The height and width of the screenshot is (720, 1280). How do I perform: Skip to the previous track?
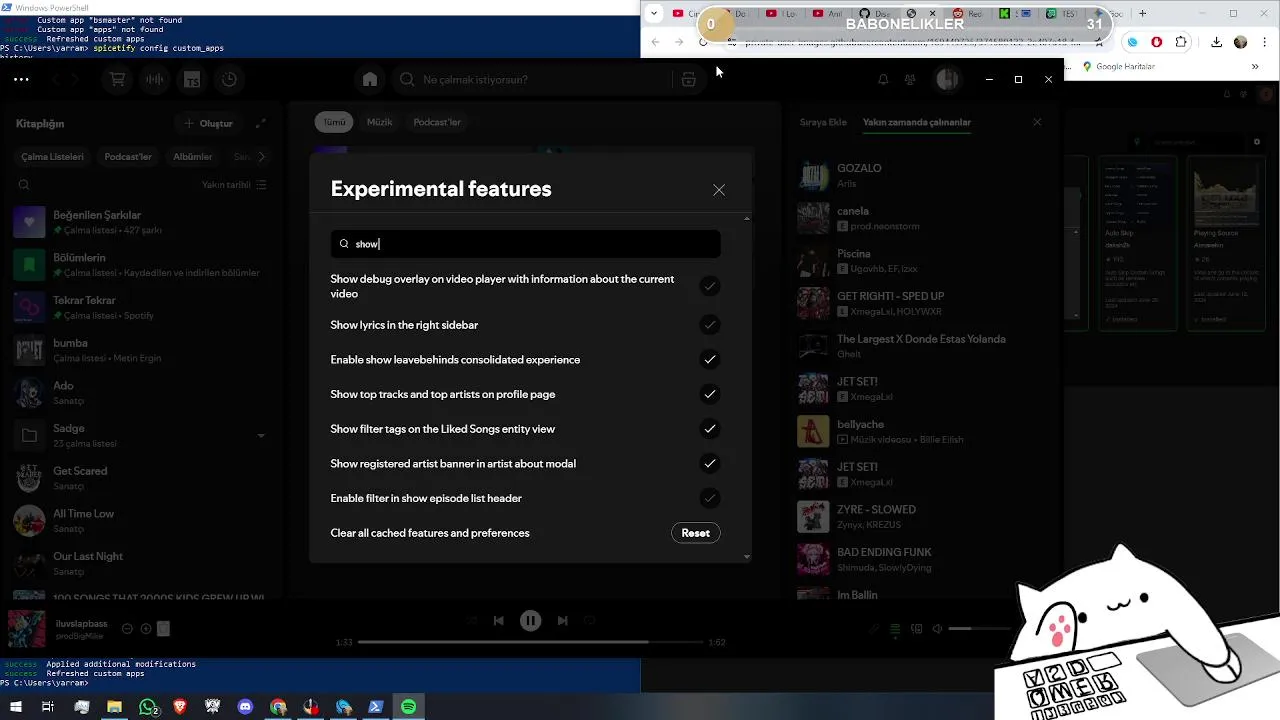tap(498, 621)
